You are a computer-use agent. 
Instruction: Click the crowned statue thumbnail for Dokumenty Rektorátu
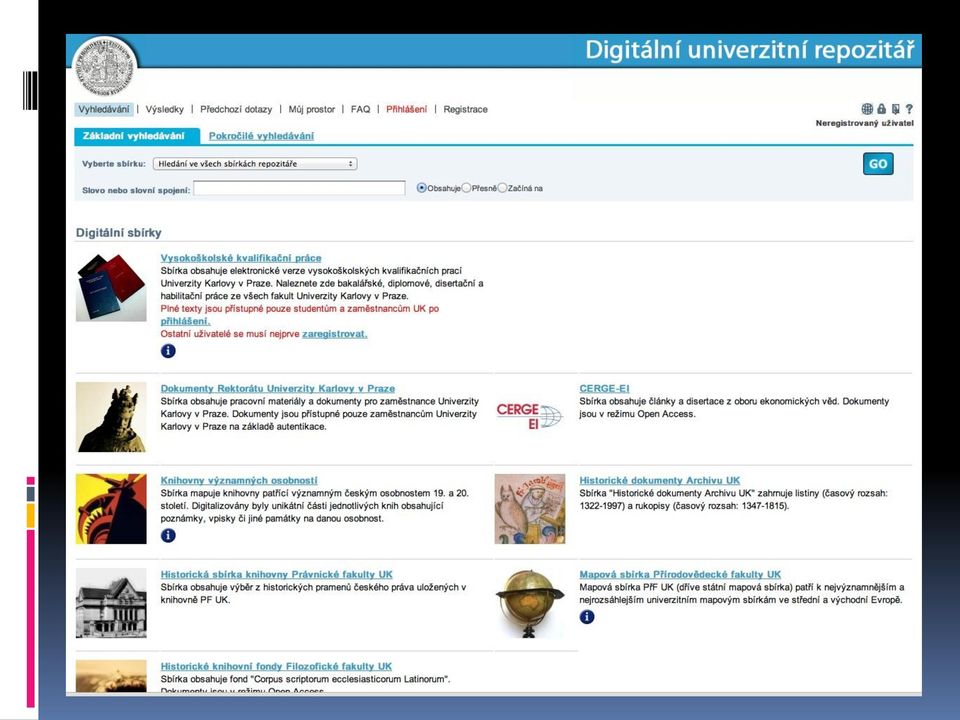point(111,417)
